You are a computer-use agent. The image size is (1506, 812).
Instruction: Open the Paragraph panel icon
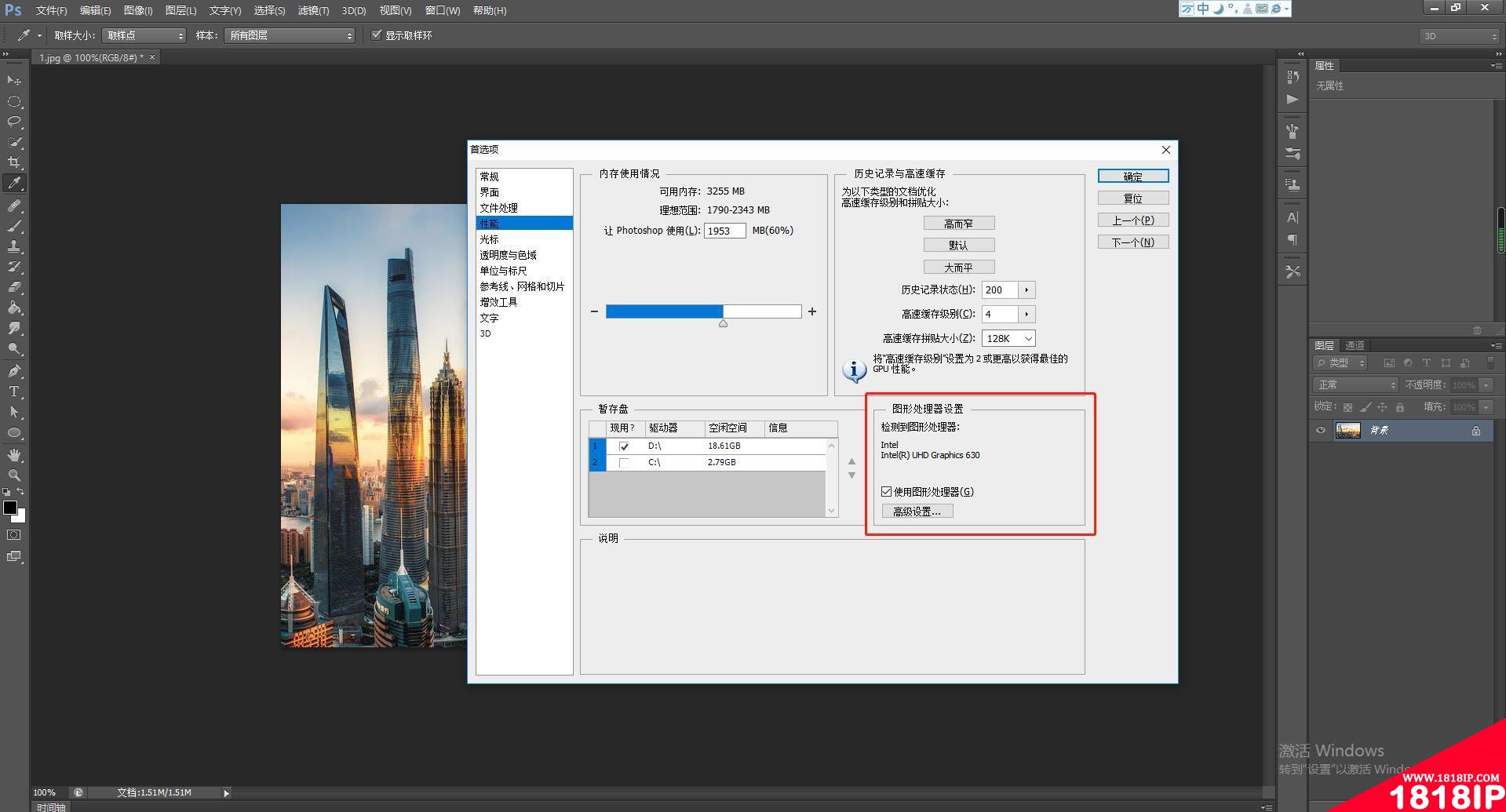tap(1293, 239)
